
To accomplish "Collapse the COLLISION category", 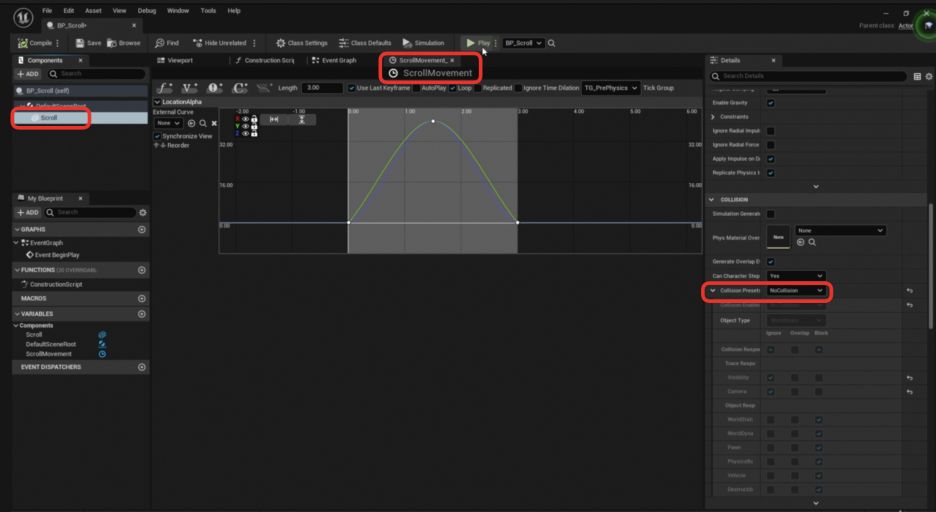I will click(712, 200).
